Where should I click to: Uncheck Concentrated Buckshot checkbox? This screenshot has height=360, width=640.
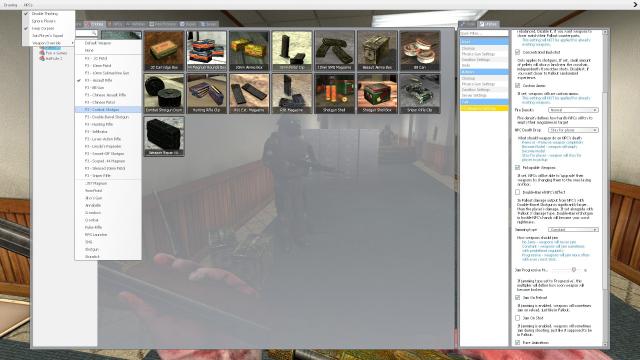(518, 52)
